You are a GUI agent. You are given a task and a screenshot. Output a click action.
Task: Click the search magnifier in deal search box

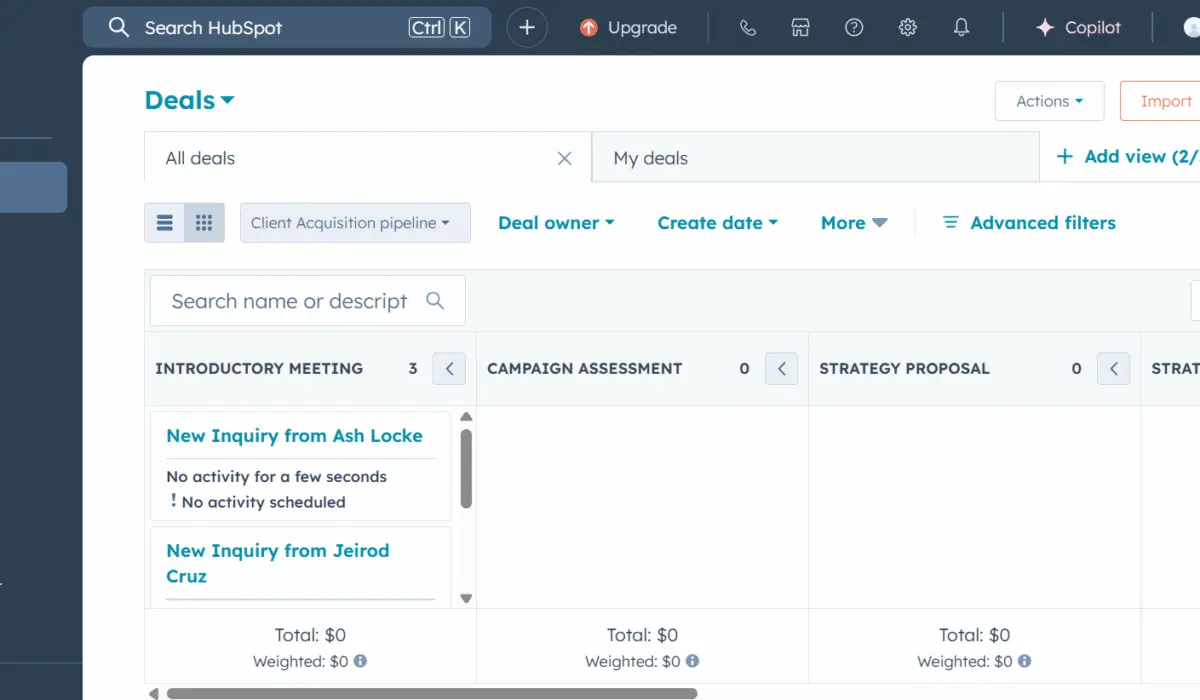tap(435, 301)
